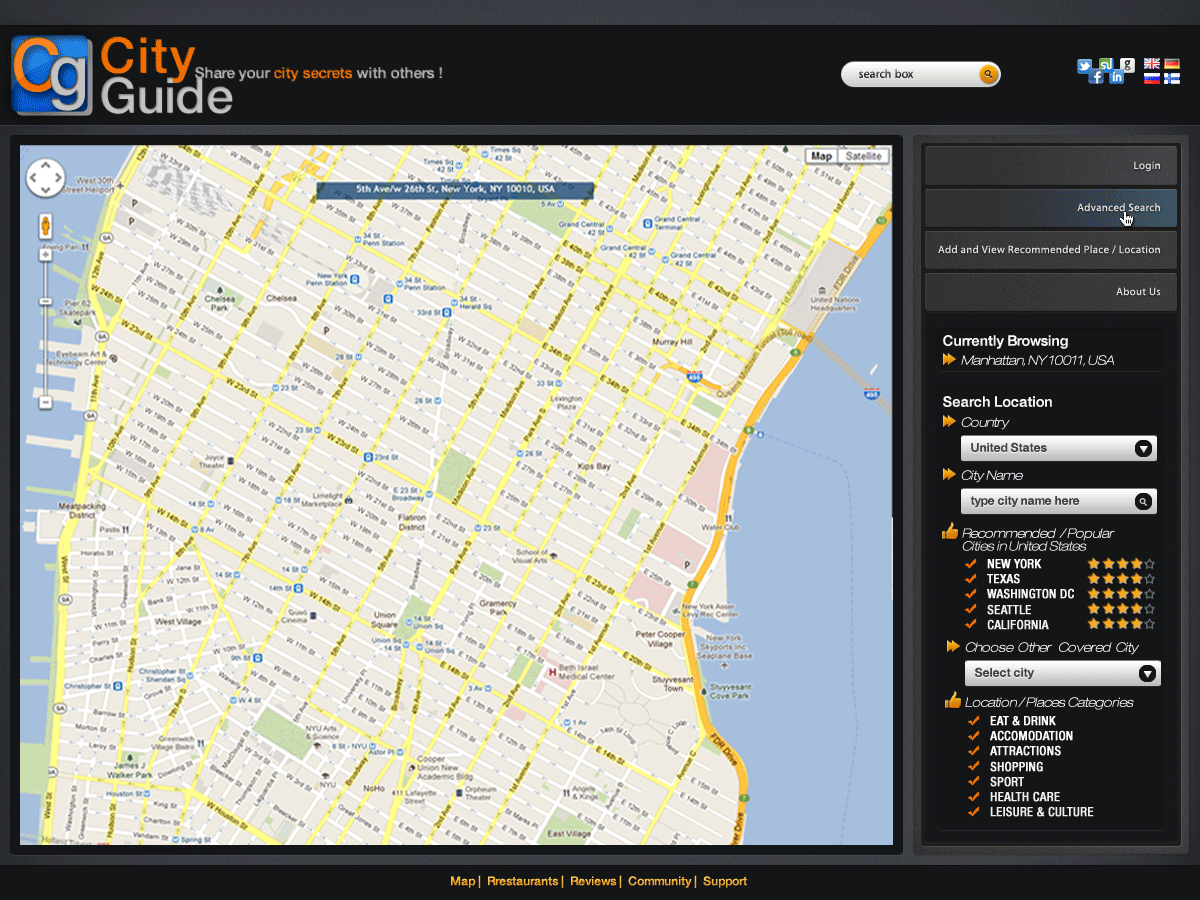Expand the Select city dropdown
The width and height of the screenshot is (1200, 900).
coord(1063,673)
